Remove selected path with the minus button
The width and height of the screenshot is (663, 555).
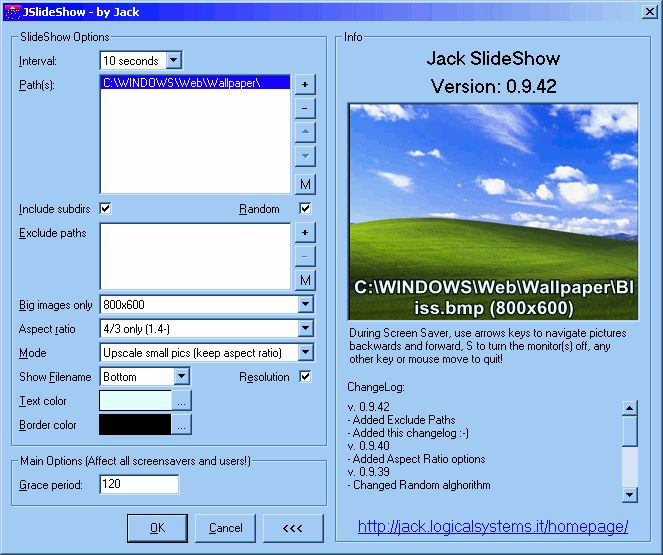[x=305, y=109]
